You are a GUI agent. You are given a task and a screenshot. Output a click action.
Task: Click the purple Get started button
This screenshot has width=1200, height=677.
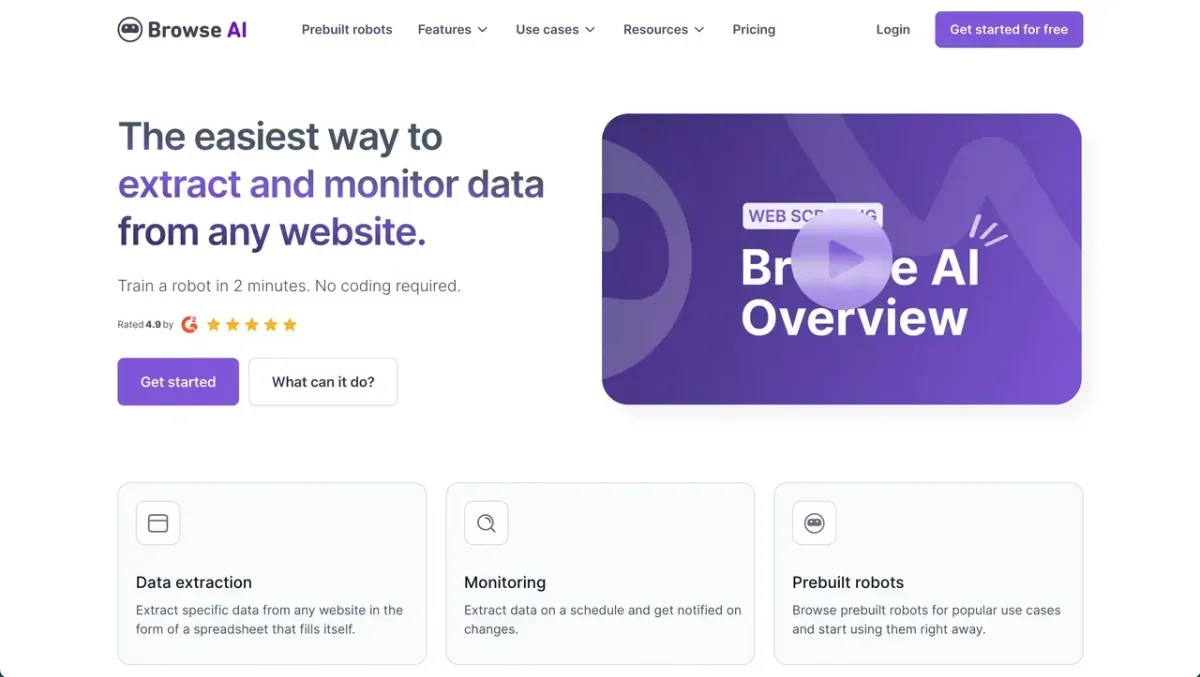178,382
